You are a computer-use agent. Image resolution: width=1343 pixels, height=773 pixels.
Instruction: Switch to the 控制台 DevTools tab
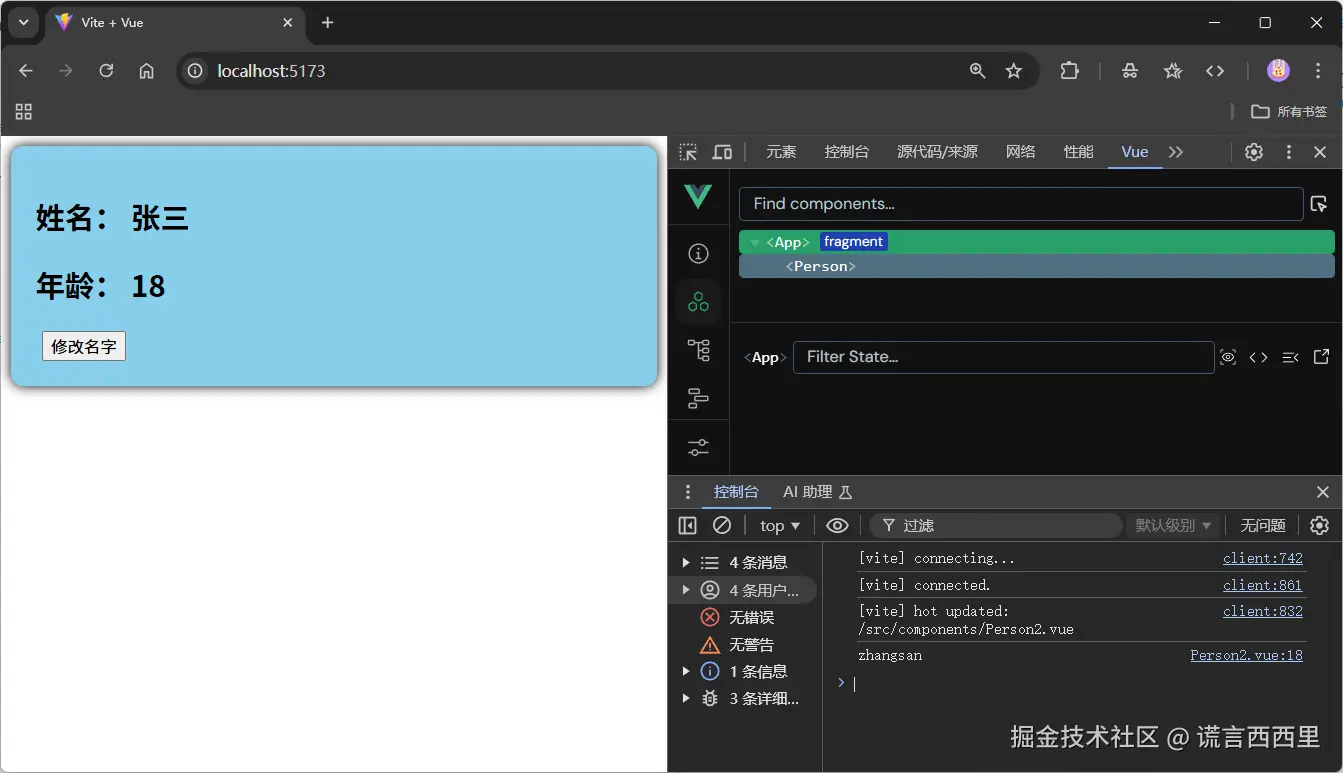[846, 152]
